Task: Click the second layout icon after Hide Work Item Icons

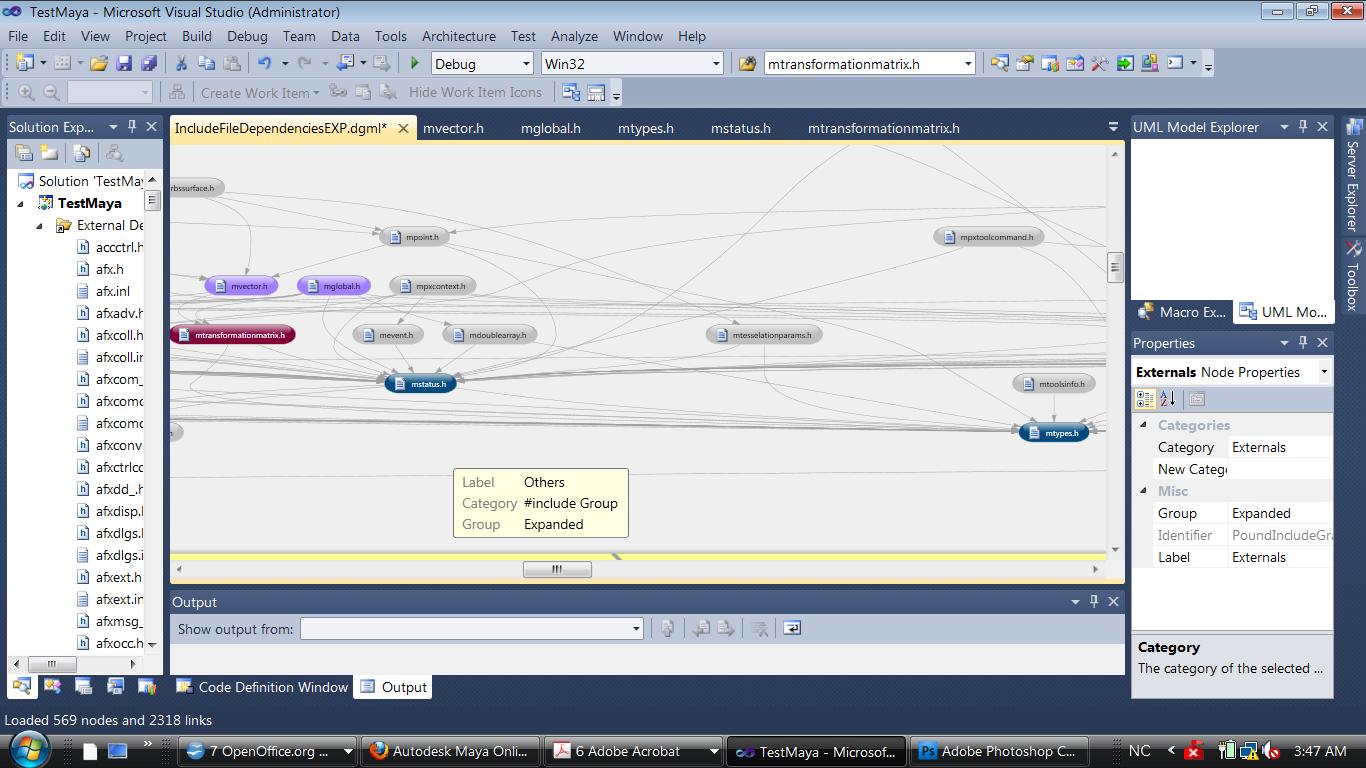Action: (596, 93)
